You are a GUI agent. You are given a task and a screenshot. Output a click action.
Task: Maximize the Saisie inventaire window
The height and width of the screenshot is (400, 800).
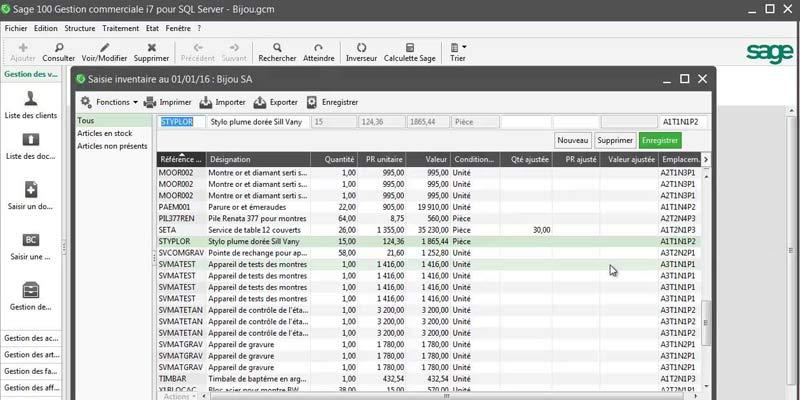pyautogui.click(x=684, y=79)
